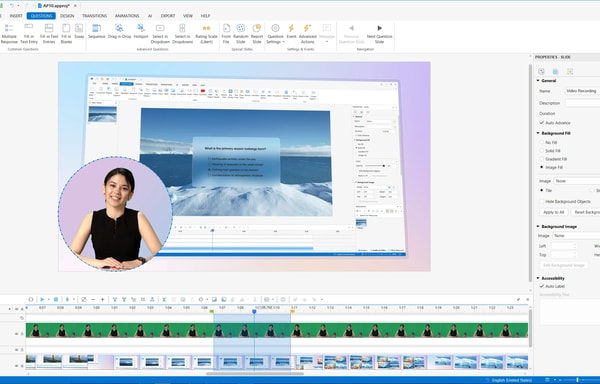The width and height of the screenshot is (600, 384).
Task: Click the timeline record narration microphone icon
Action: (x=67, y=299)
